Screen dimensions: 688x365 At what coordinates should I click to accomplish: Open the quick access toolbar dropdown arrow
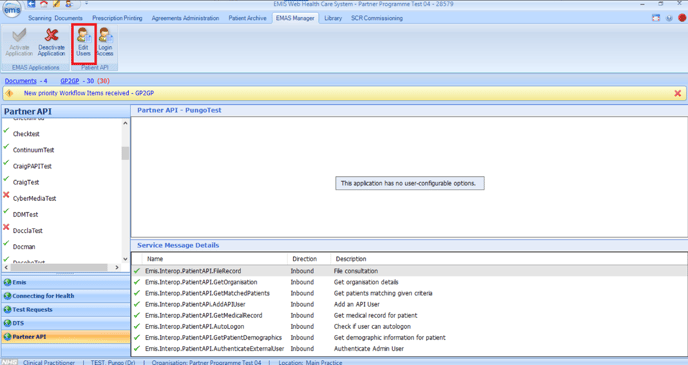click(86, 4)
